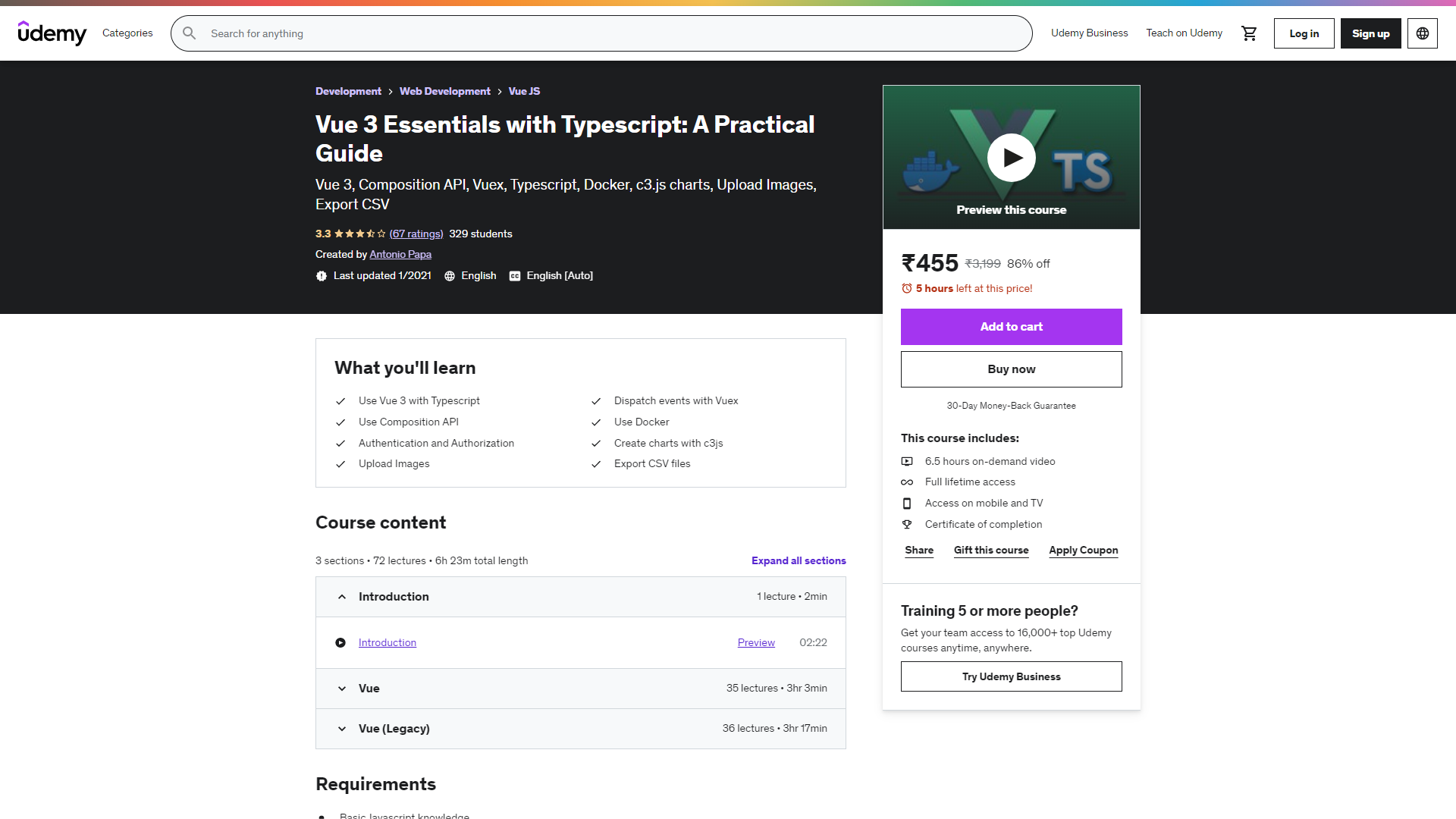
Task: Click Try Udemy Business button
Action: (1011, 676)
